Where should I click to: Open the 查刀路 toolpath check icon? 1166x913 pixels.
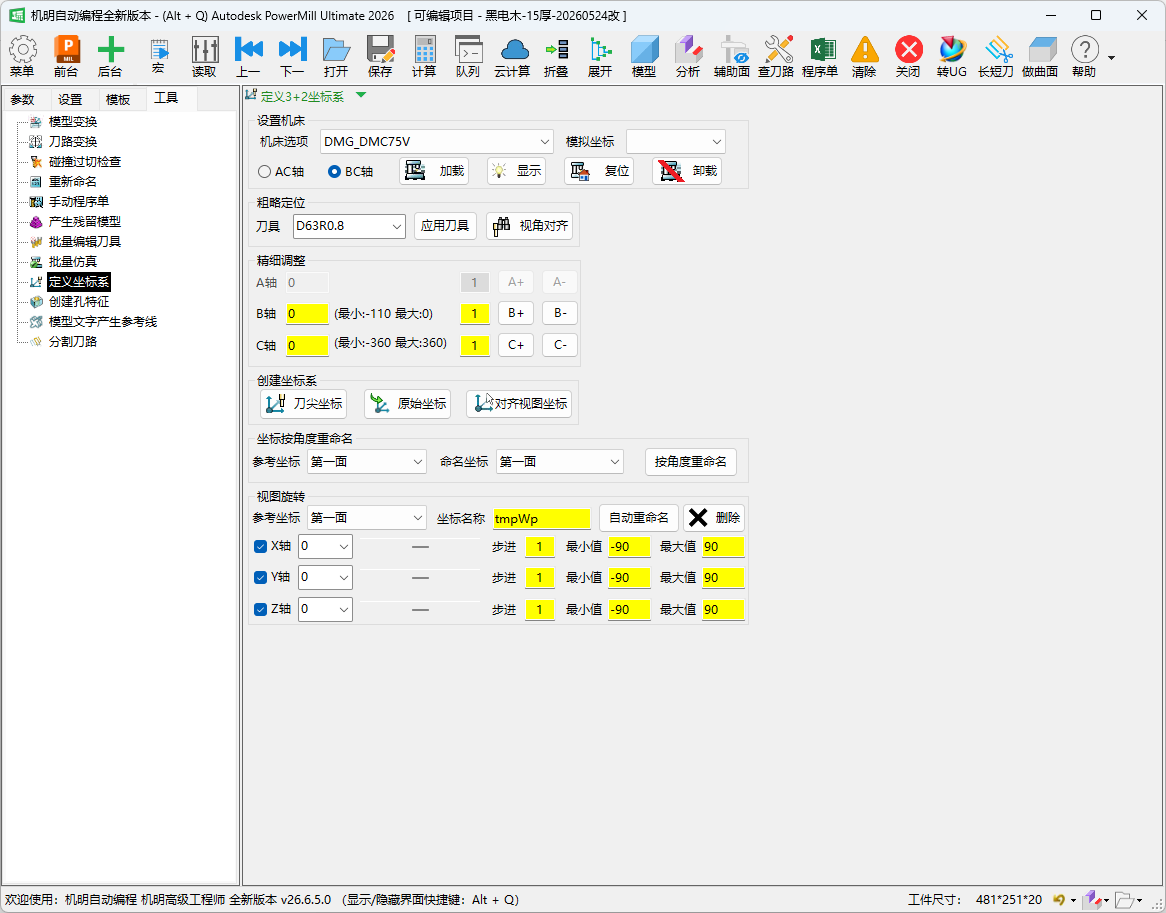point(776,57)
